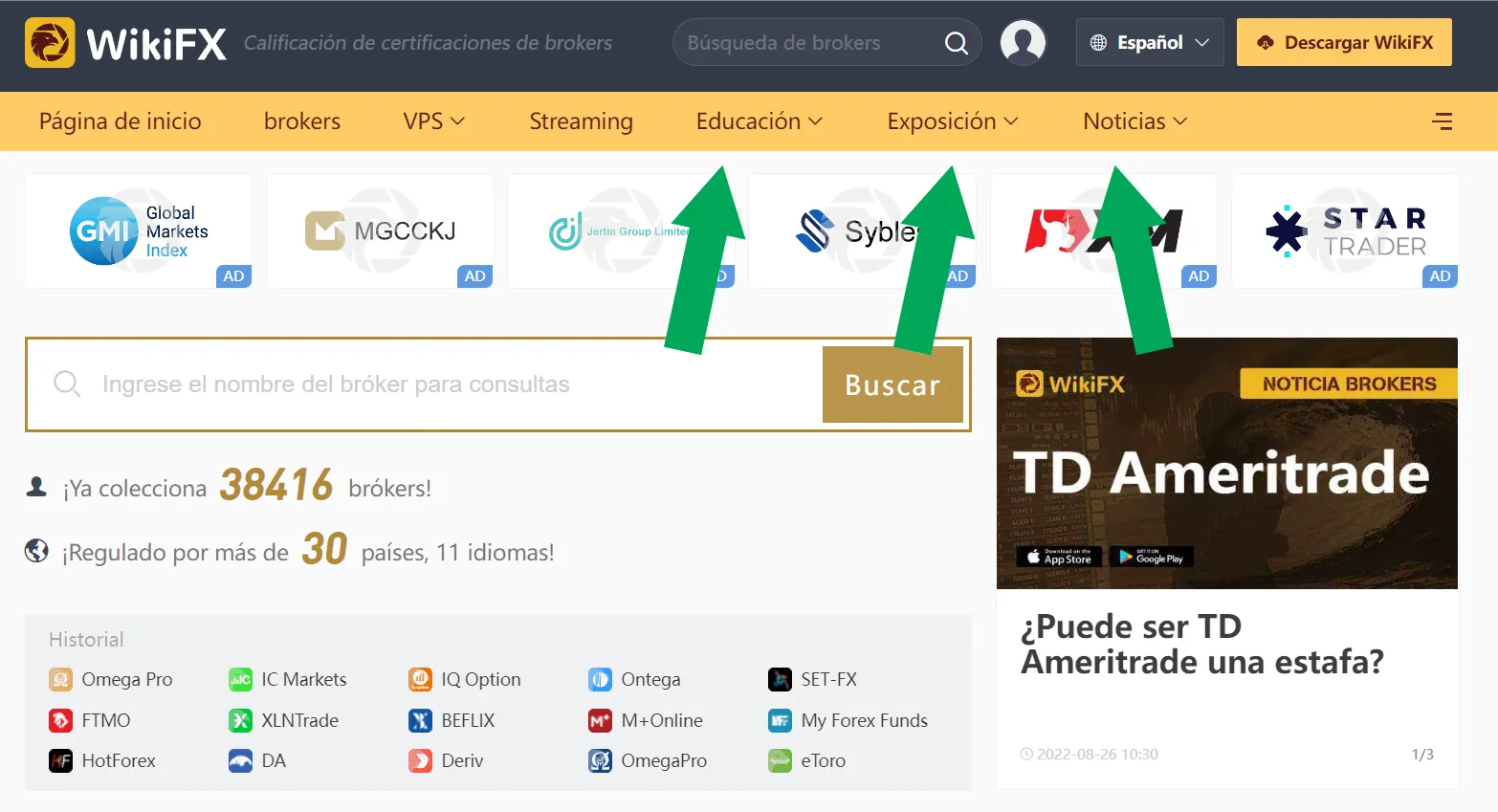The width and height of the screenshot is (1498, 812).
Task: Open IC Markets from Historial
Action: click(288, 679)
